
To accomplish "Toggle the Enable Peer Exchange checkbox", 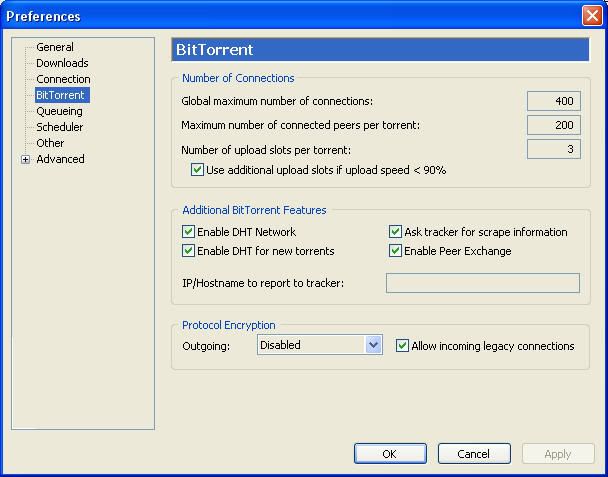I will point(395,251).
